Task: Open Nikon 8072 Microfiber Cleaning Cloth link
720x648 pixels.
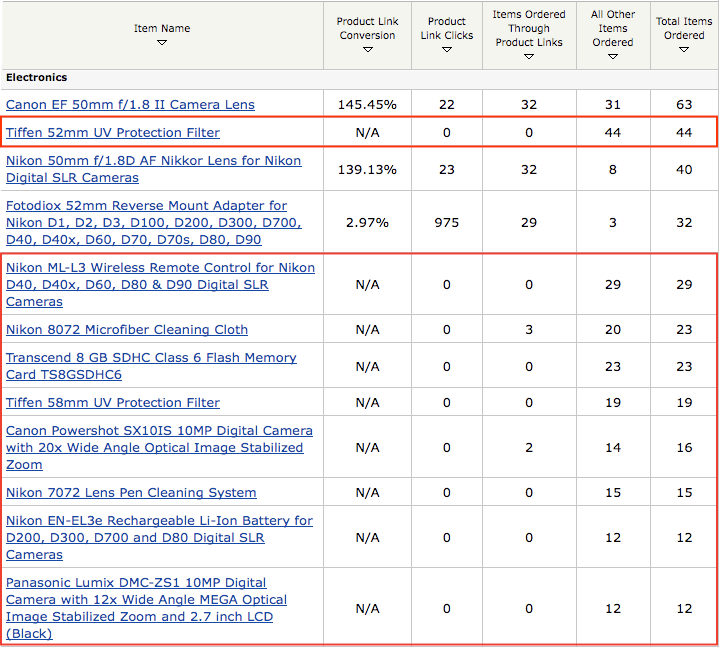Action: click(127, 330)
